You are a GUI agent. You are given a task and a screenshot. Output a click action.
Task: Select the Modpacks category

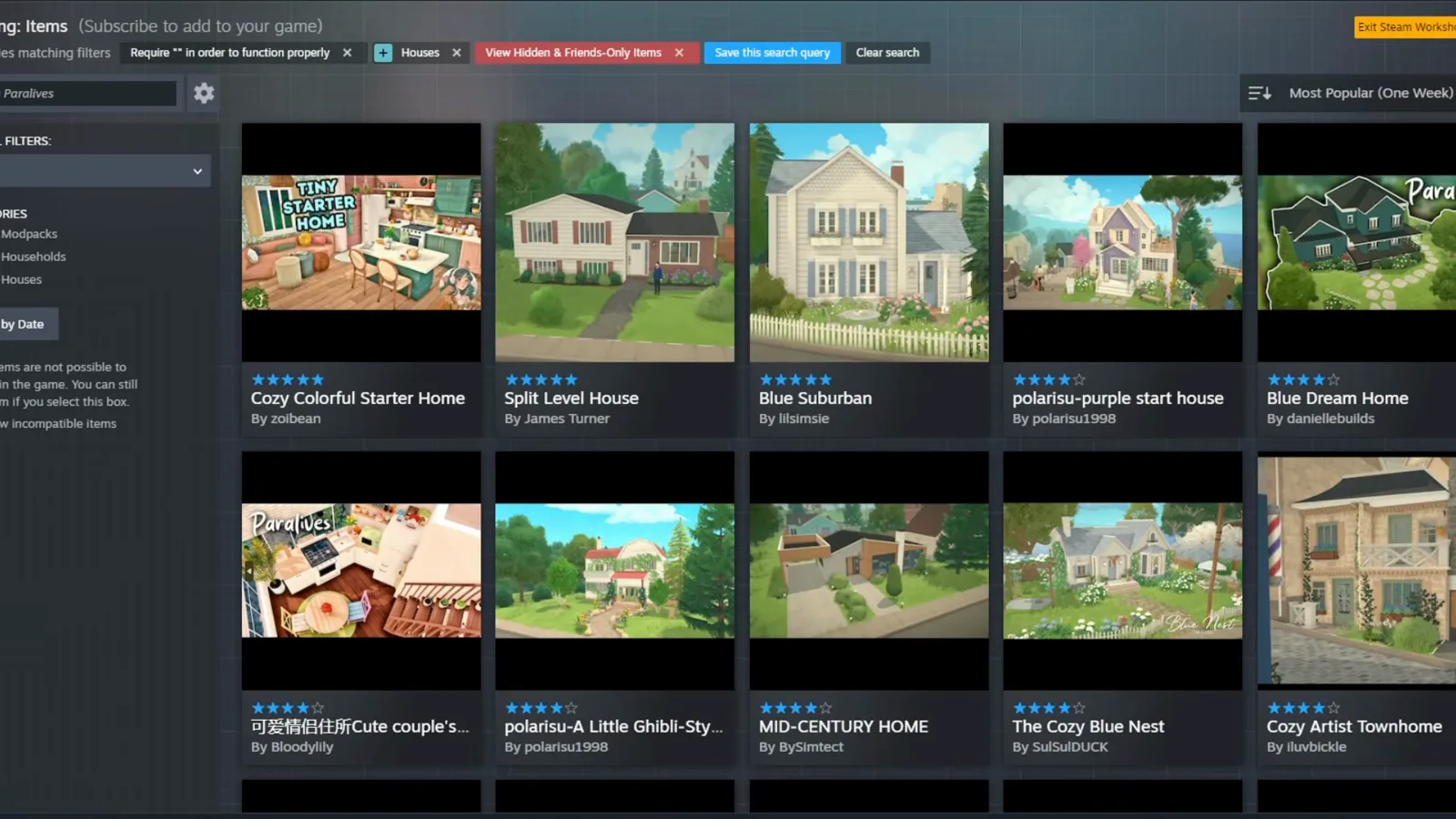click(x=29, y=234)
